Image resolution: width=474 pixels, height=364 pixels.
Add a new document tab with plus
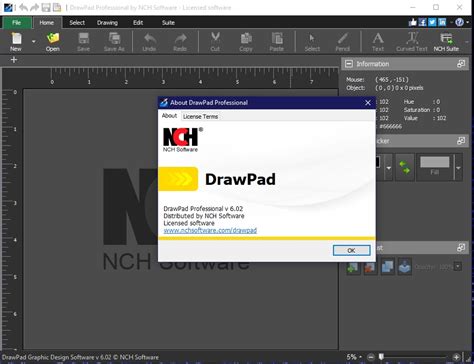pos(14,60)
